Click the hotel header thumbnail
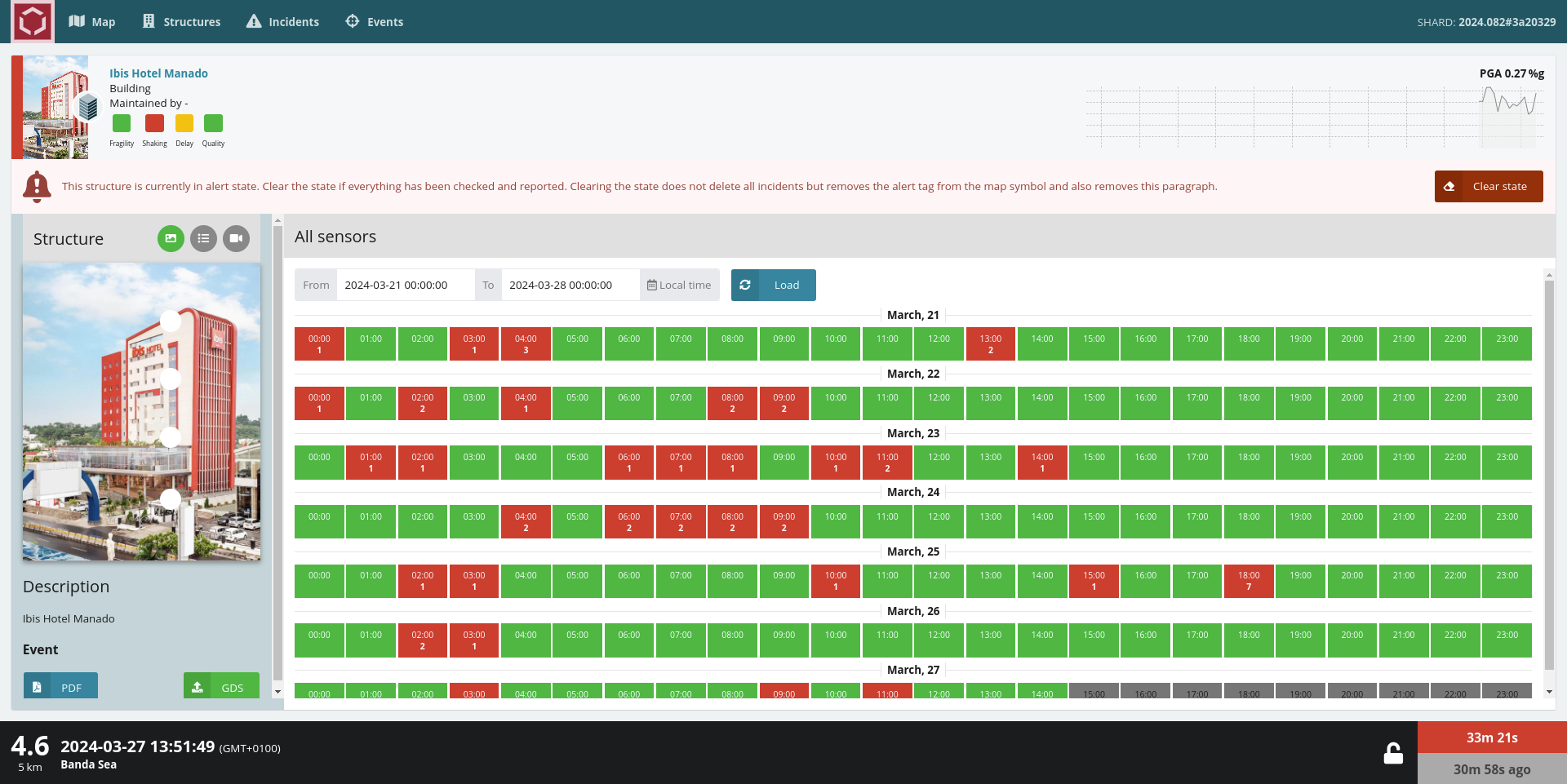Screen dimensions: 1567x784 click(x=55, y=107)
